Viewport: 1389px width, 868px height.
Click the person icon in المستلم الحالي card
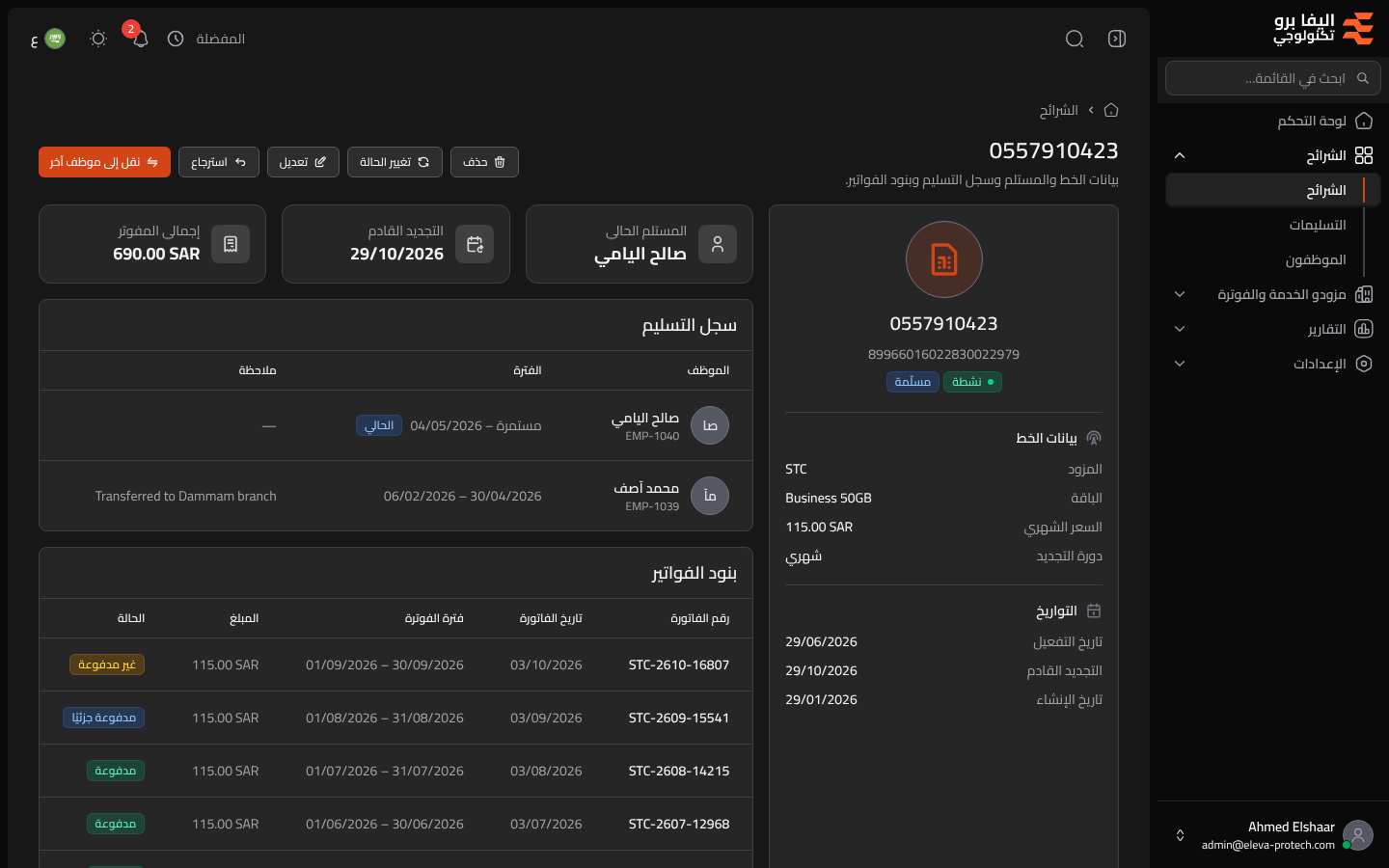718,244
